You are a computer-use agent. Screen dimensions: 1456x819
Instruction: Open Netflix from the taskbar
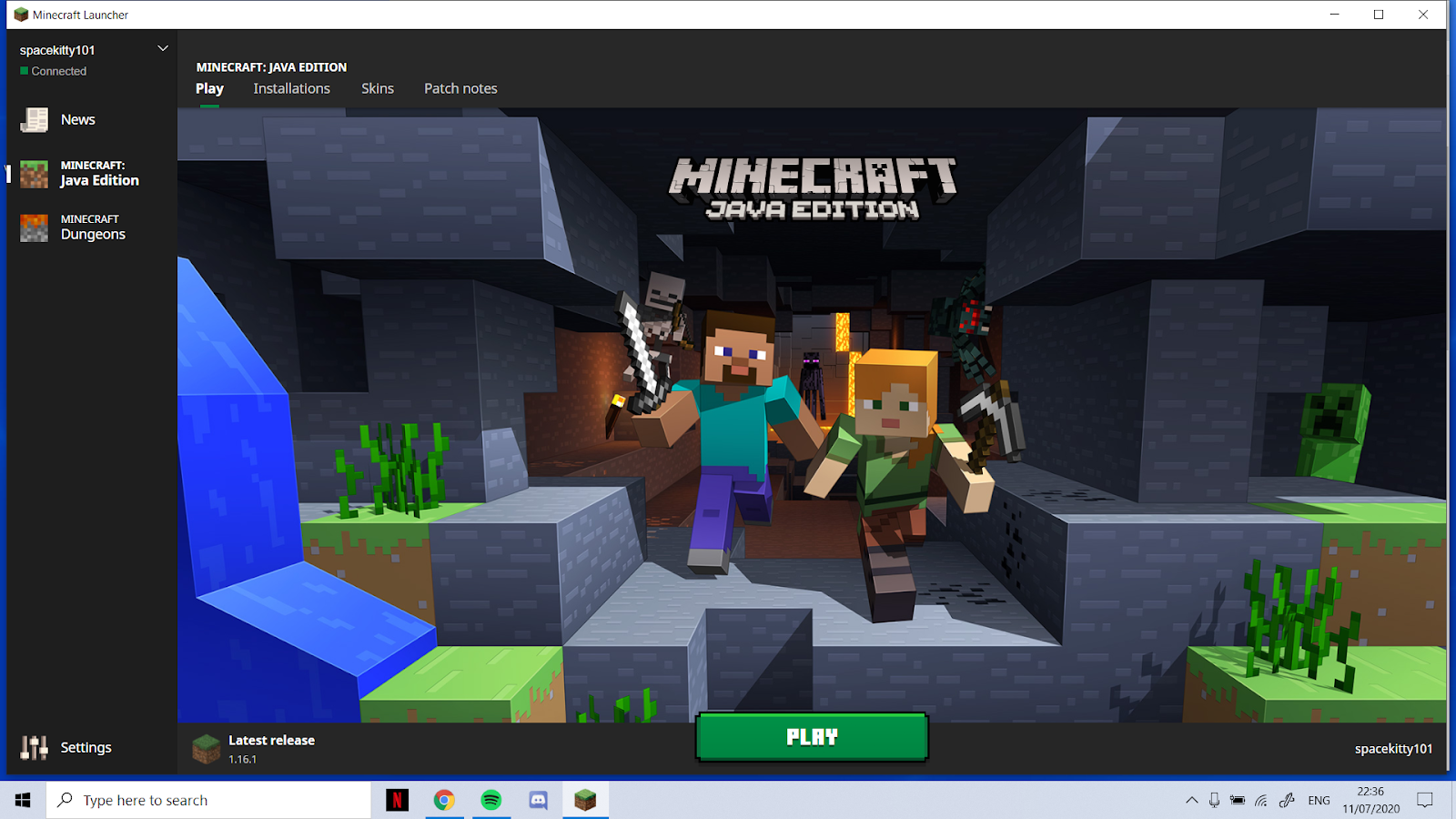(x=397, y=800)
